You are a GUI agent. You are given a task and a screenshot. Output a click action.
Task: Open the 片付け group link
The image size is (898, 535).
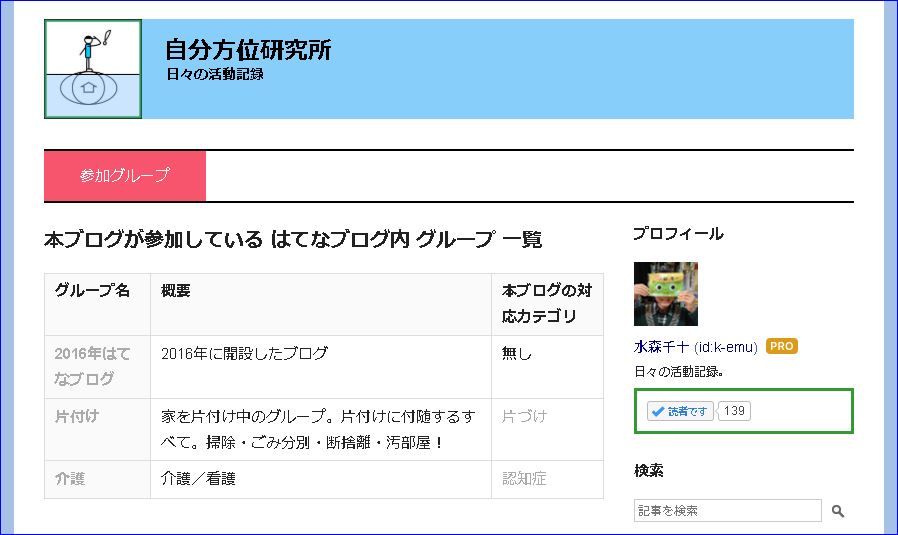pyautogui.click(x=77, y=416)
